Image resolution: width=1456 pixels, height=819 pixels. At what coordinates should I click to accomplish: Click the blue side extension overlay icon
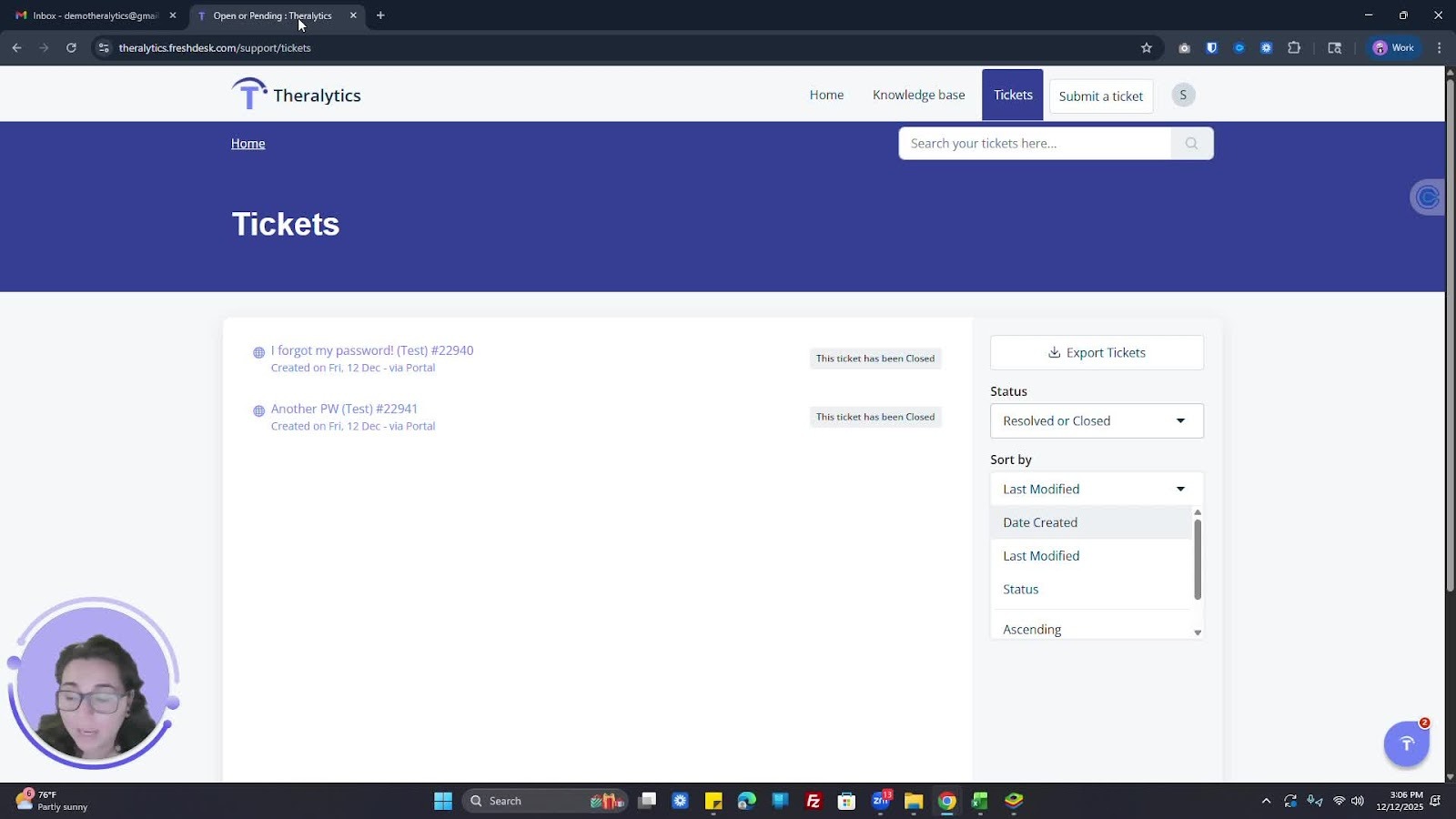click(1428, 197)
